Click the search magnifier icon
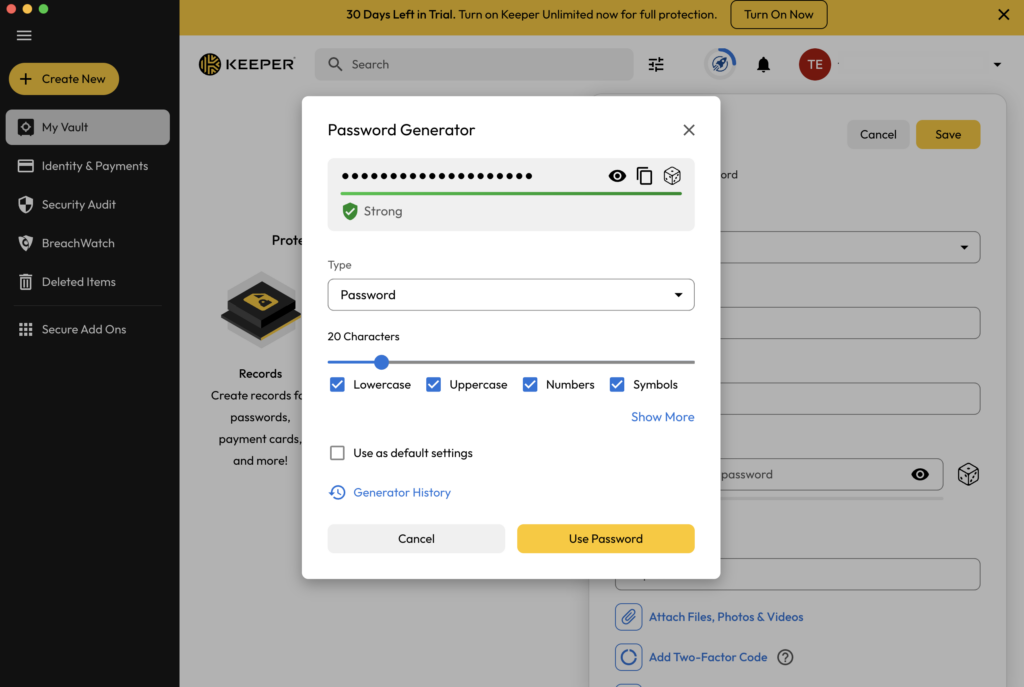The height and width of the screenshot is (687, 1024). click(335, 64)
